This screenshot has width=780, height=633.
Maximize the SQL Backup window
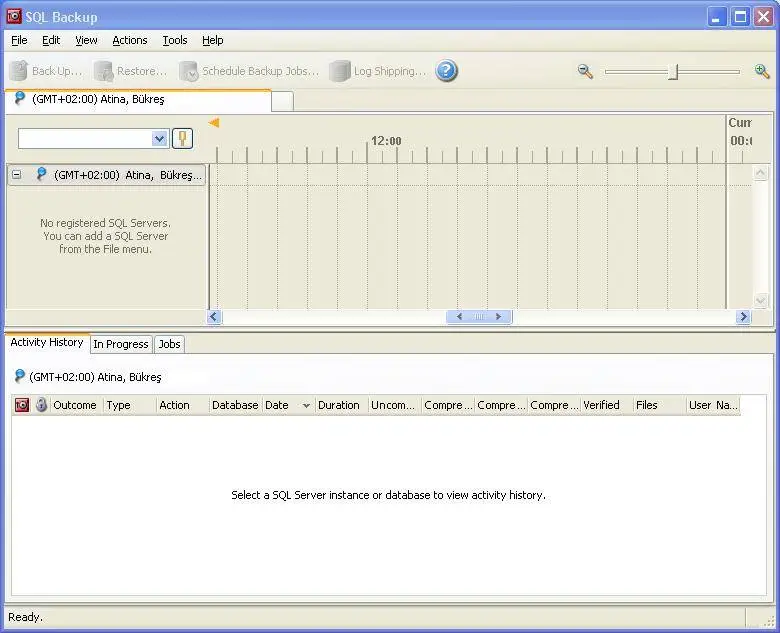point(740,17)
